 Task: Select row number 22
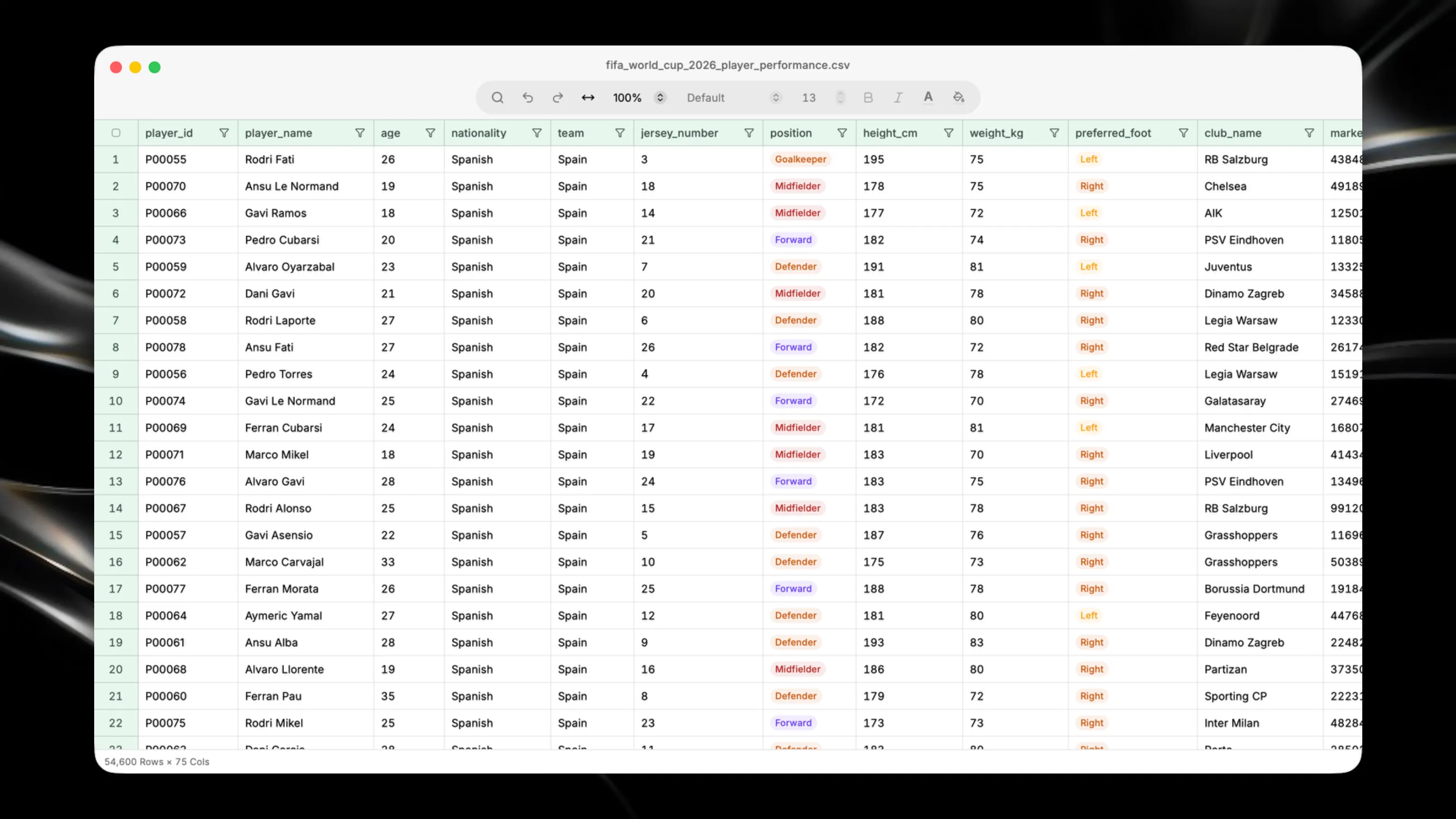(116, 723)
